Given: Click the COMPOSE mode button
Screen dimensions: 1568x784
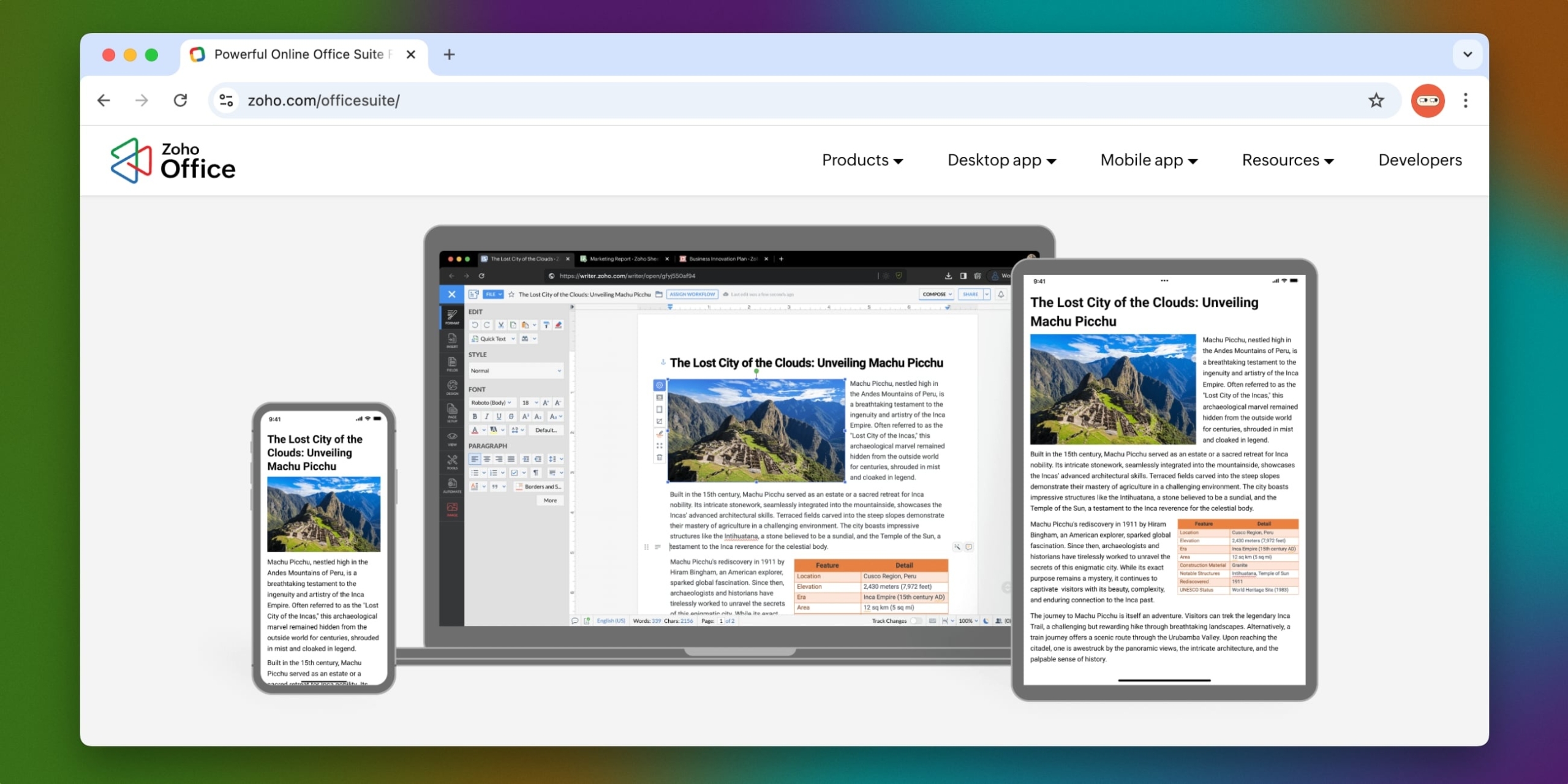Looking at the screenshot, I should pos(937,295).
